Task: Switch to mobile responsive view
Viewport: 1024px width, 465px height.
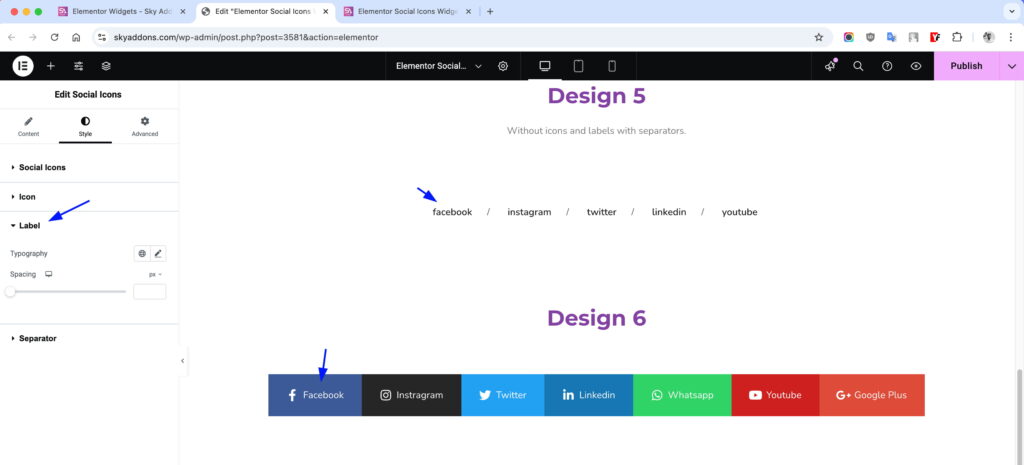Action: click(612, 66)
